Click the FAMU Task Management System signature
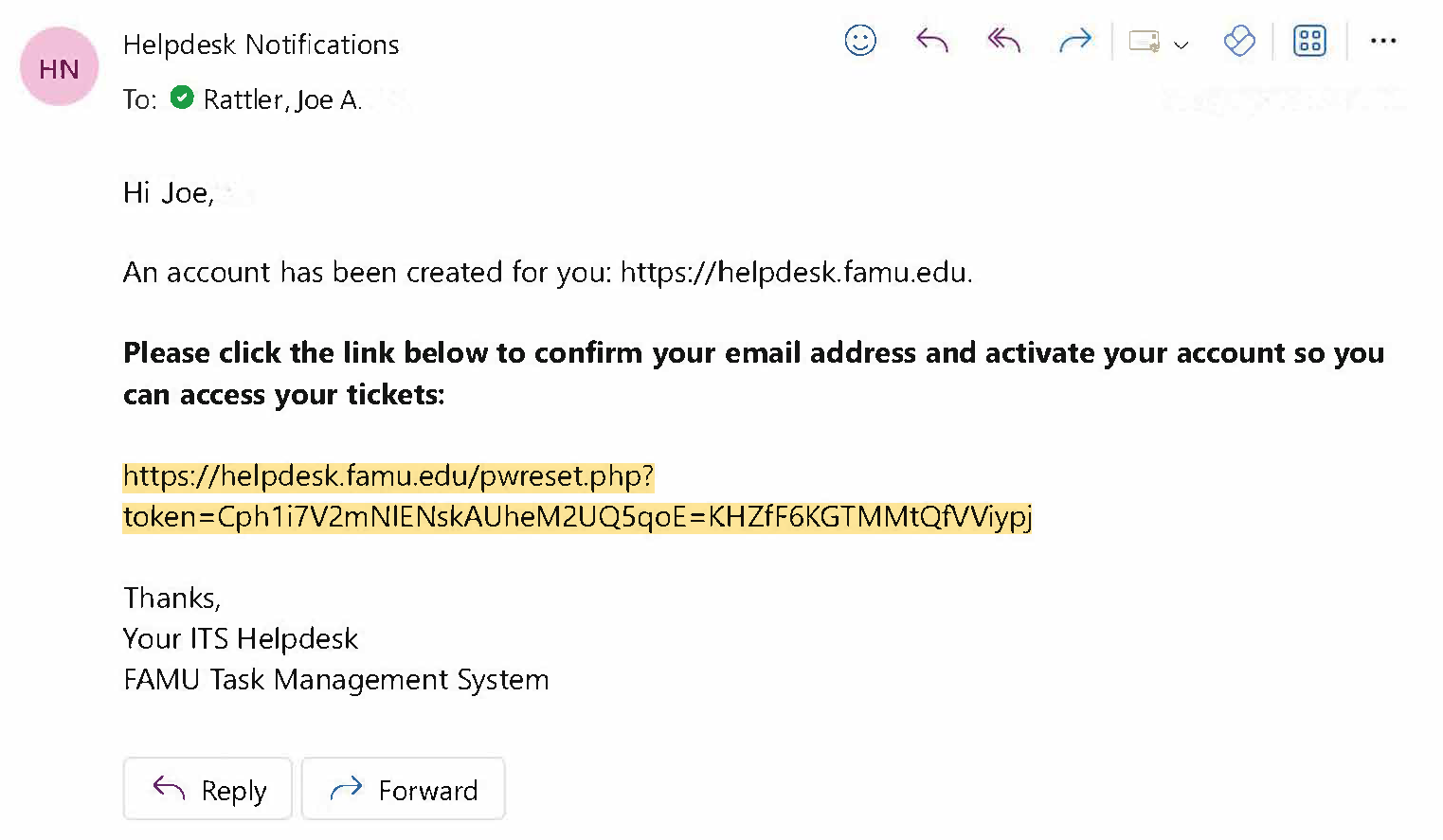1443x840 pixels. click(335, 680)
